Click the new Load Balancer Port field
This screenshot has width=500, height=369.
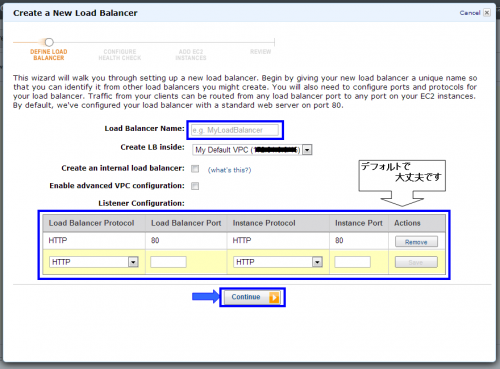168,262
